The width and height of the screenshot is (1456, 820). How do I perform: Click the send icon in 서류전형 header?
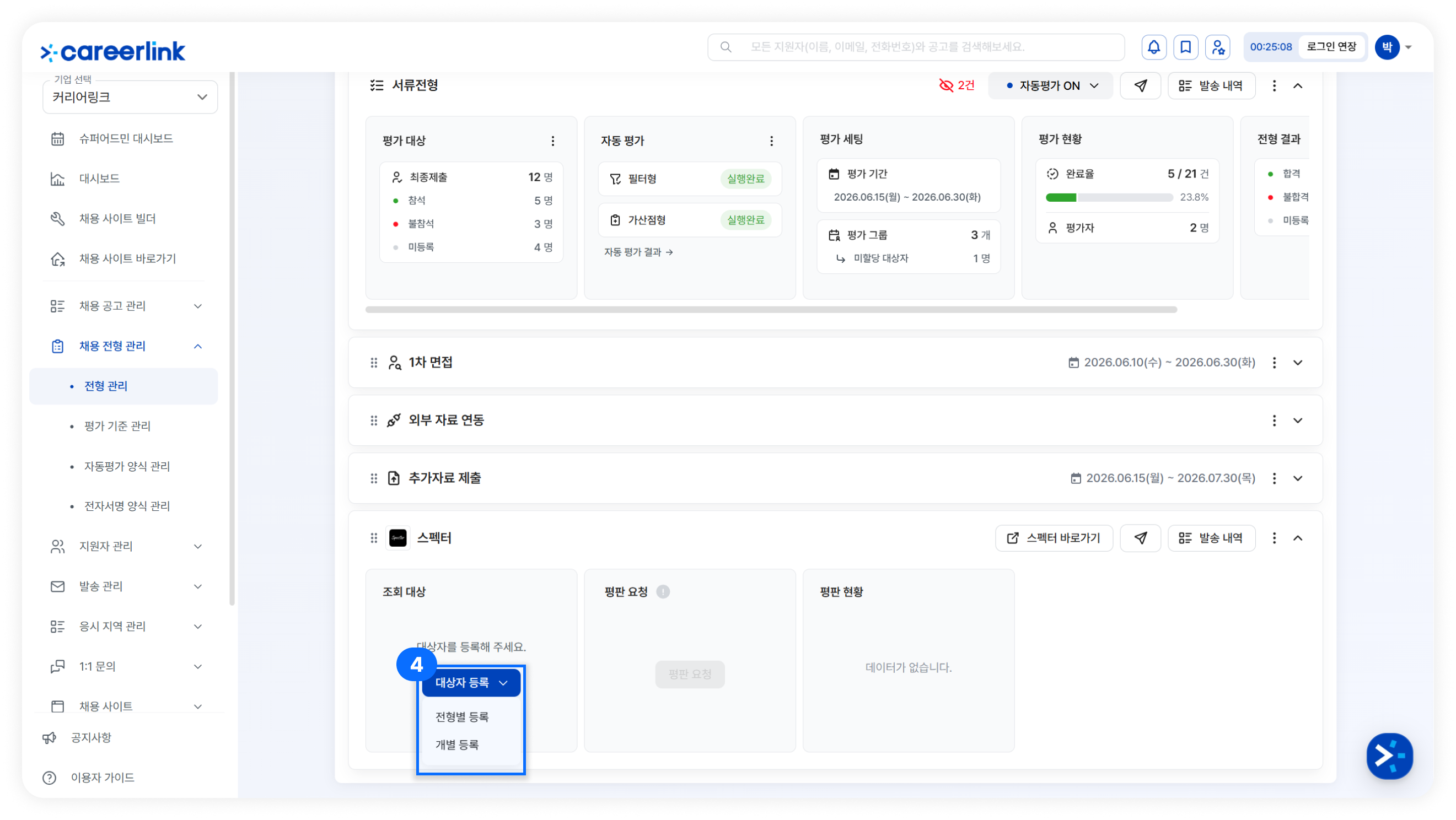1140,86
